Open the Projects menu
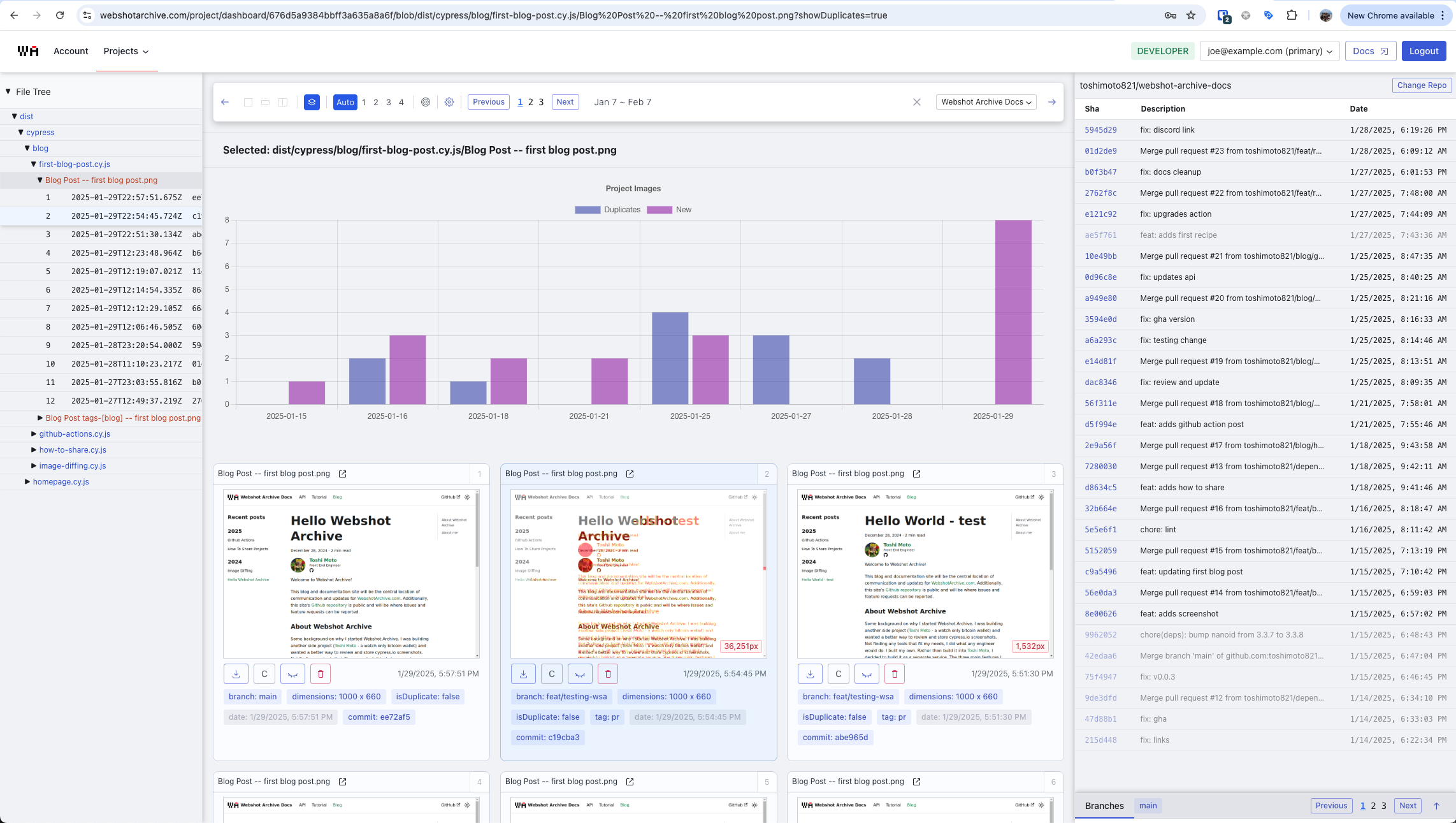This screenshot has height=823, width=1456. 126,51
